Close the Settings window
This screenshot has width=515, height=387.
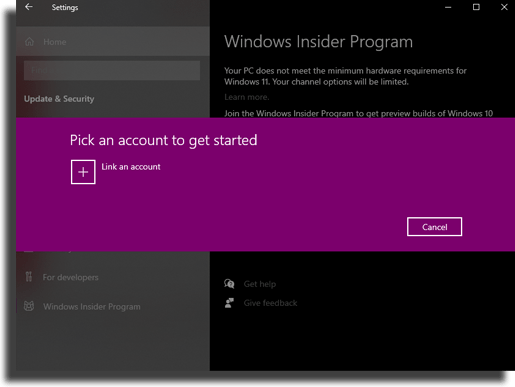(504, 7)
